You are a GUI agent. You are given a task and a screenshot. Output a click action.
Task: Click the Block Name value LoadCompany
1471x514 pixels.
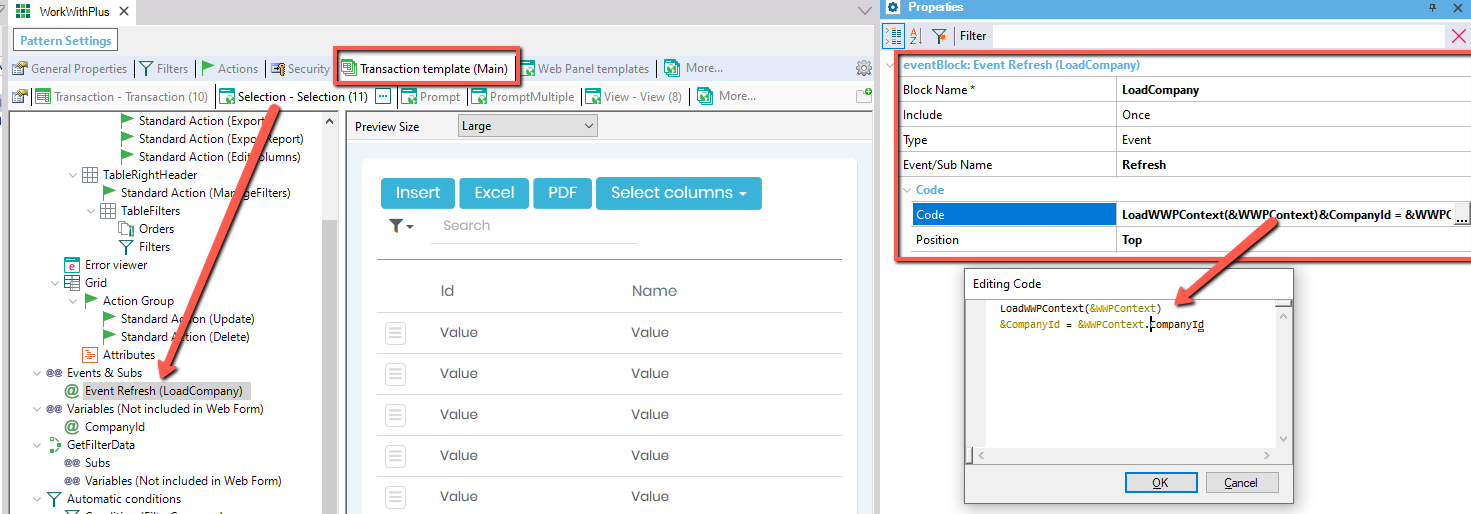click(1160, 90)
